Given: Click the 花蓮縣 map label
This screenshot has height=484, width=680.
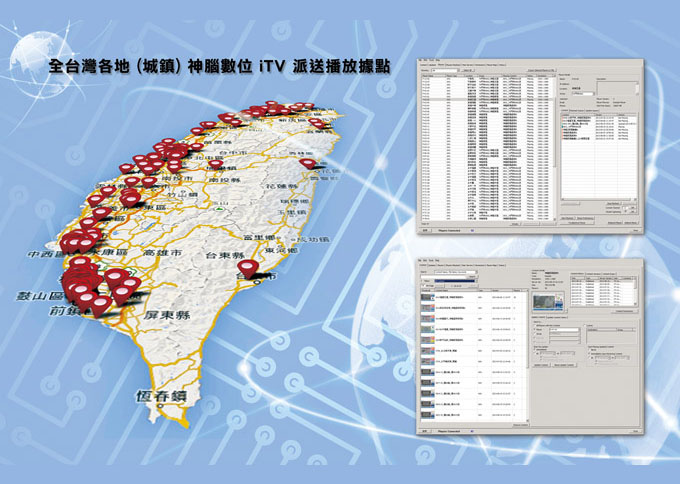Looking at the screenshot, I should pos(282,186).
